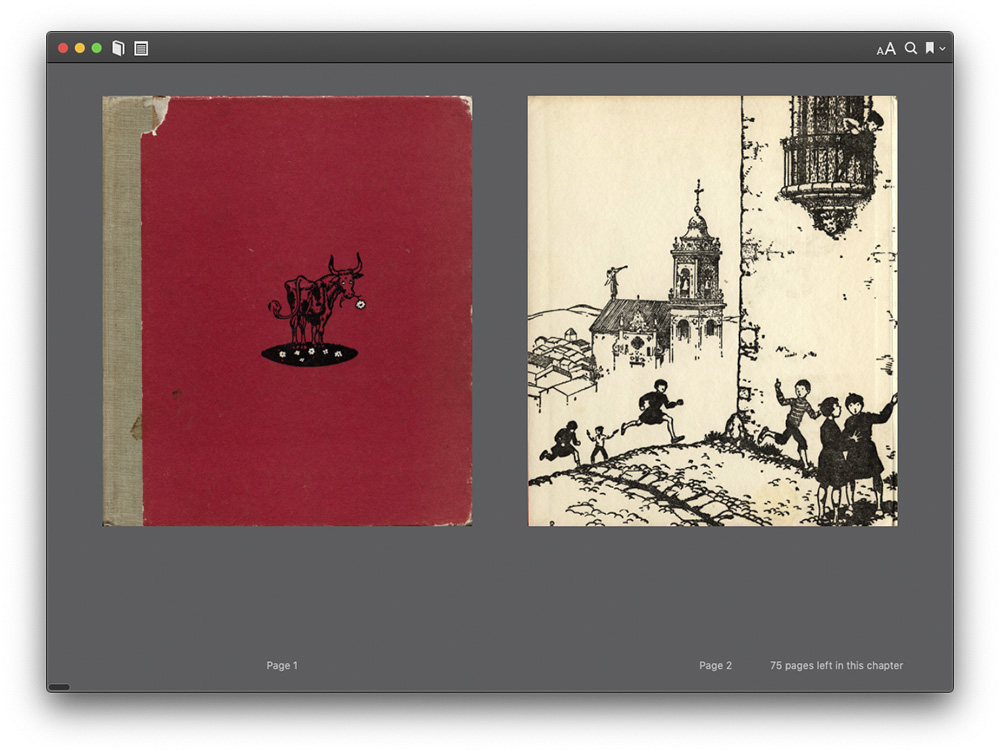Click the running boy in the illustration
1000x754 pixels.
pyautogui.click(x=655, y=410)
